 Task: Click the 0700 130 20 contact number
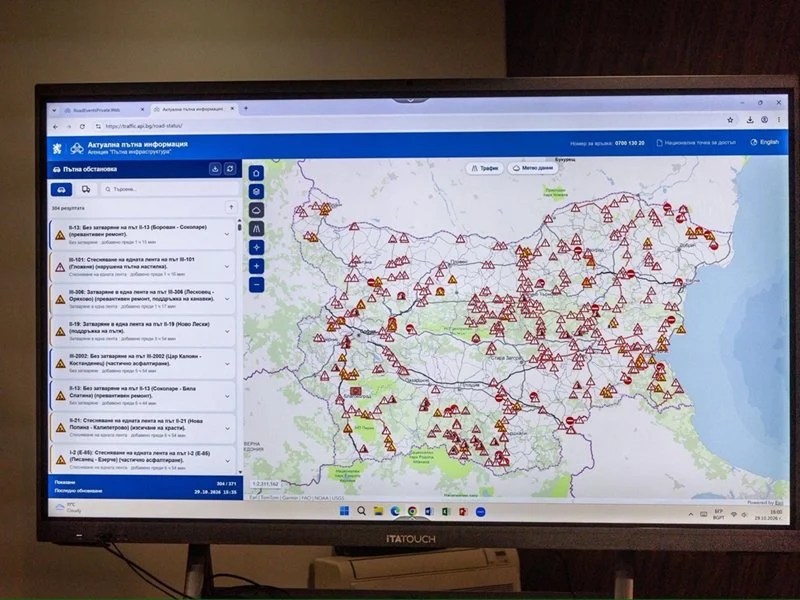(x=630, y=143)
